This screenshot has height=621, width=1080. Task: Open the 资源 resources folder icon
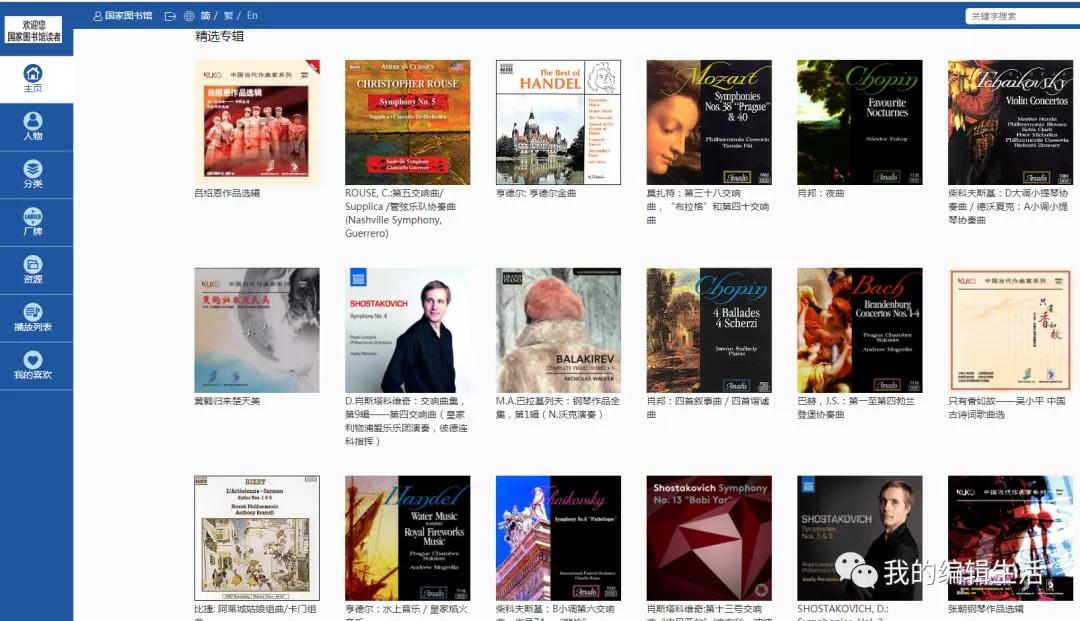[x=33, y=265]
